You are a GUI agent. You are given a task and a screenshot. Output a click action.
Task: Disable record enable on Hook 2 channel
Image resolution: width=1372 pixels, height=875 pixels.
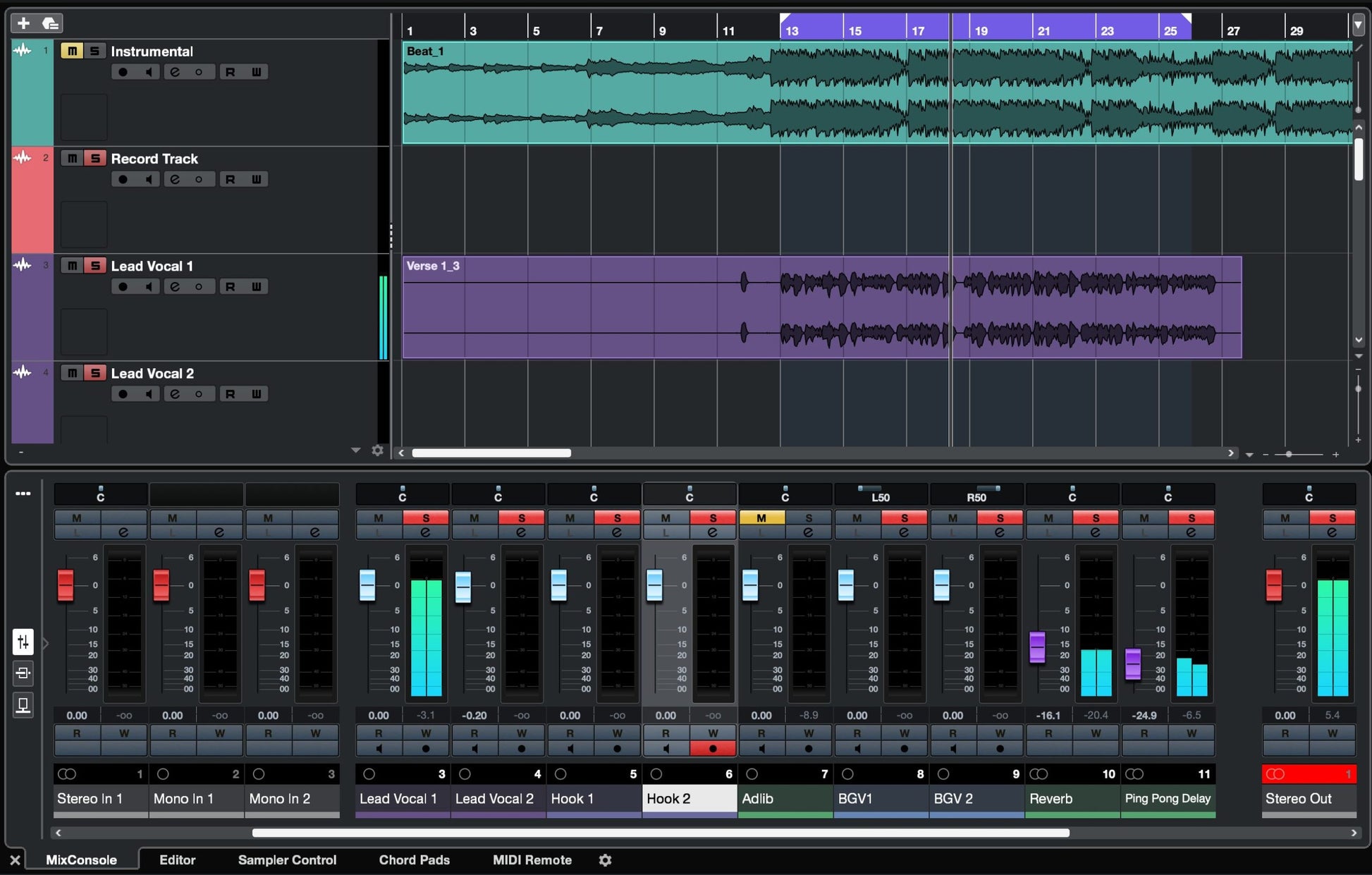[x=713, y=749]
